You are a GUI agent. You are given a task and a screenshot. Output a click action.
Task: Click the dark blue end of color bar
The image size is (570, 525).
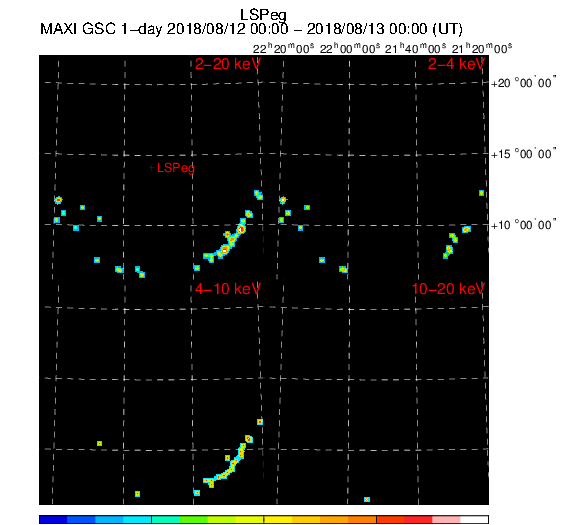click(x=53, y=519)
